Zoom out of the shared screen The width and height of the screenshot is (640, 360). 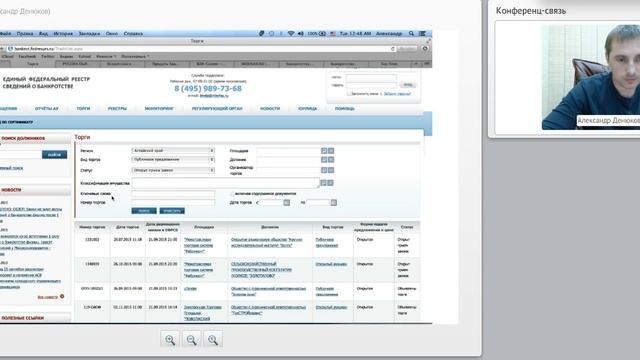[191, 340]
